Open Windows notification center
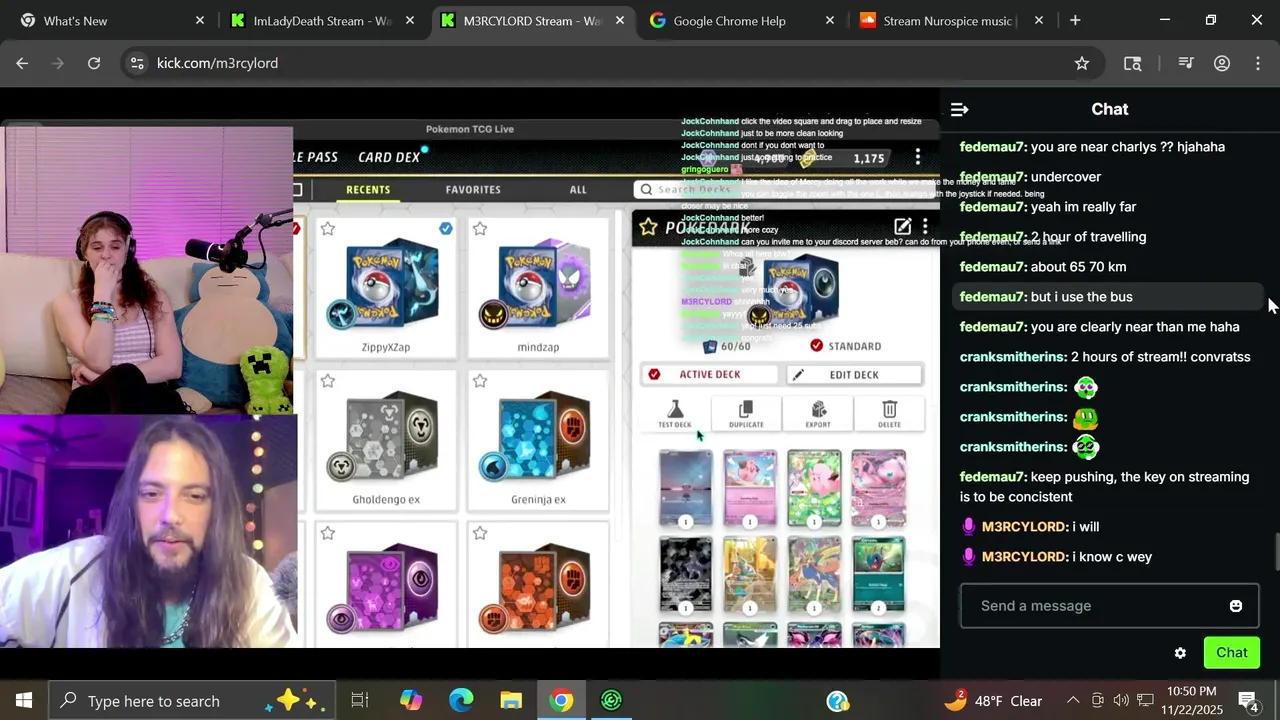The width and height of the screenshot is (1280, 720). tap(1248, 701)
